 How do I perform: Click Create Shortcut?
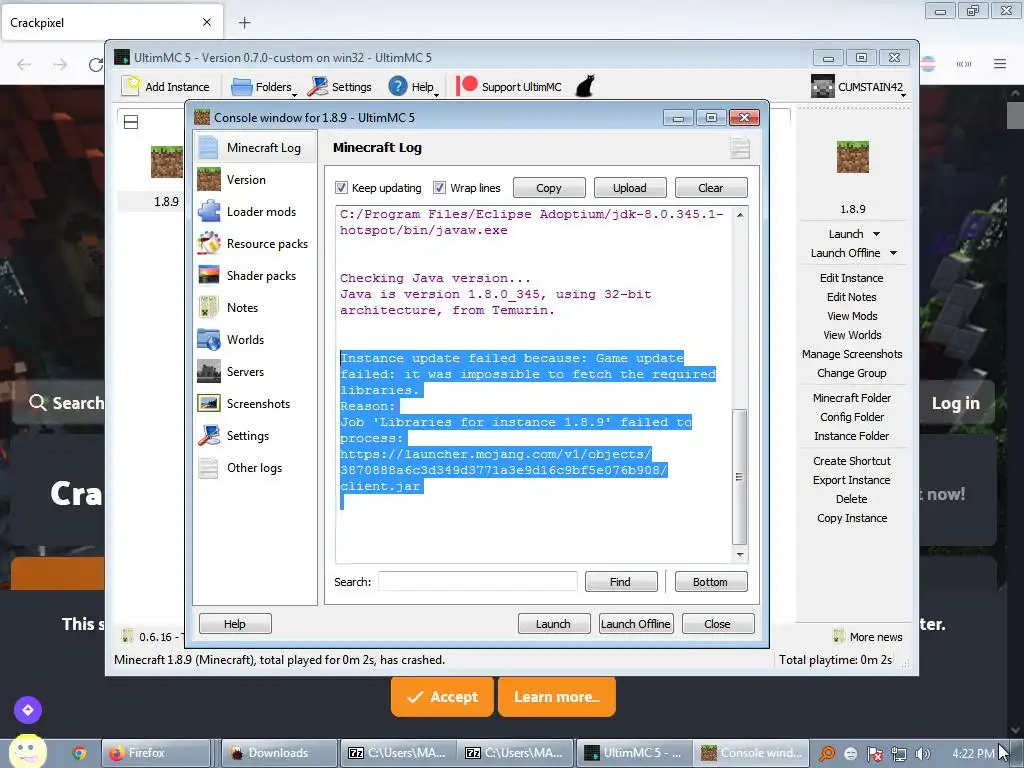[852, 460]
